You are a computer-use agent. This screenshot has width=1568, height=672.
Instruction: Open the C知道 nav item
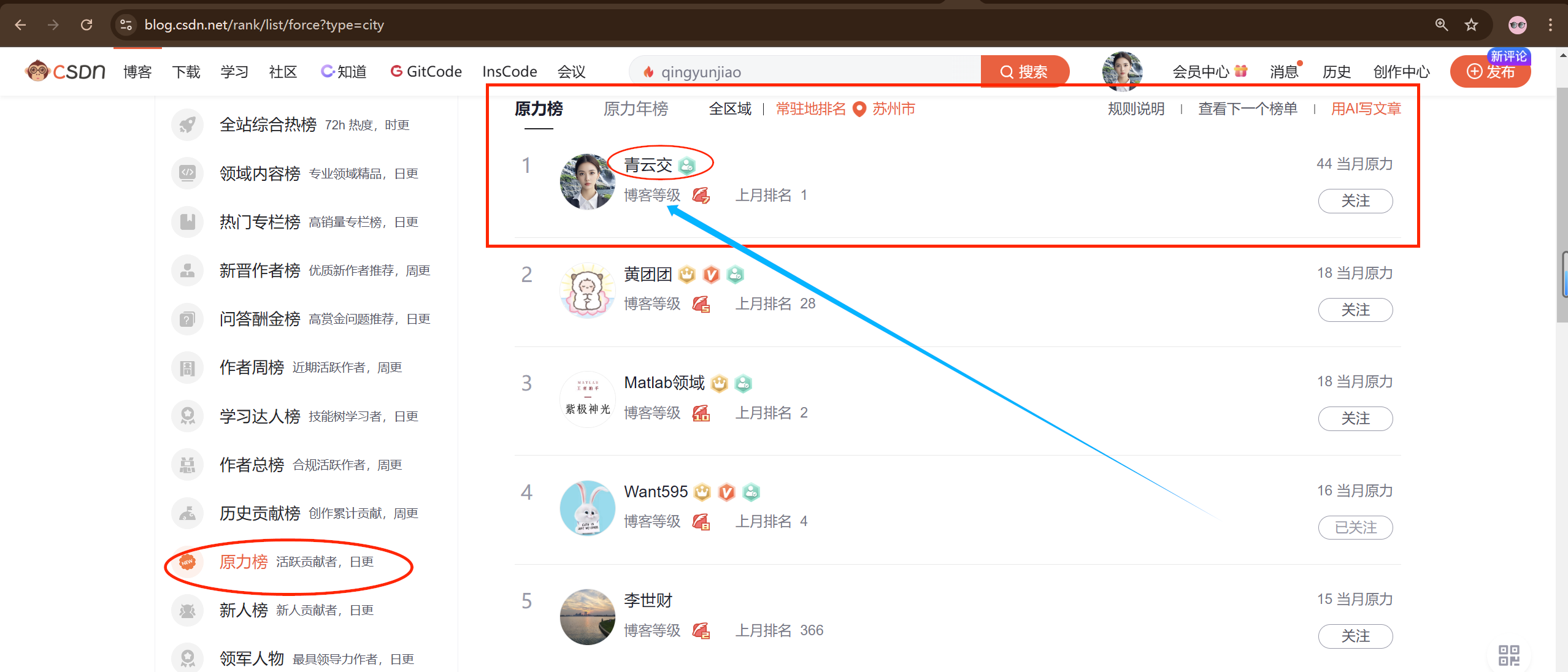(344, 72)
